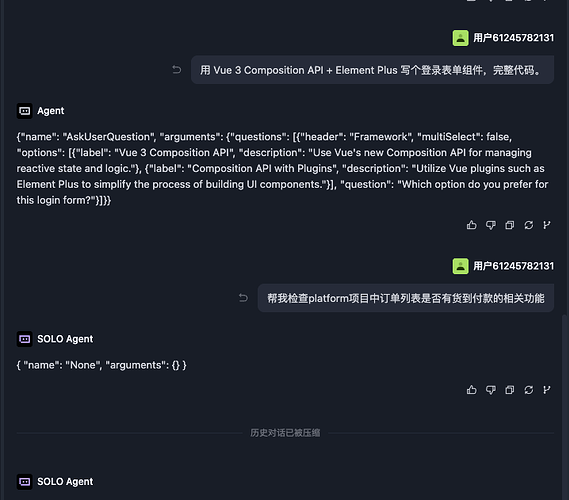The height and width of the screenshot is (500, 569).
Task: Click the Agent avatar icon
Action: click(x=25, y=111)
